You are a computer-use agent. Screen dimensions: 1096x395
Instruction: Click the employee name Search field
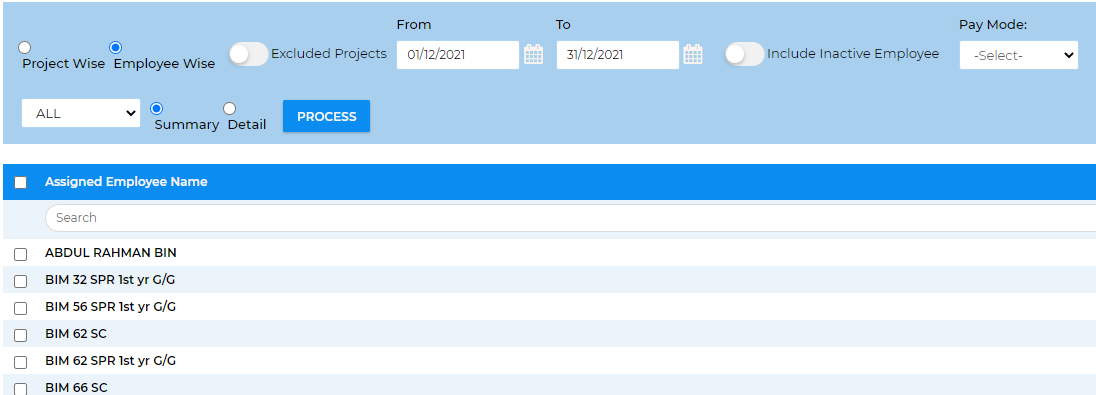coord(570,217)
